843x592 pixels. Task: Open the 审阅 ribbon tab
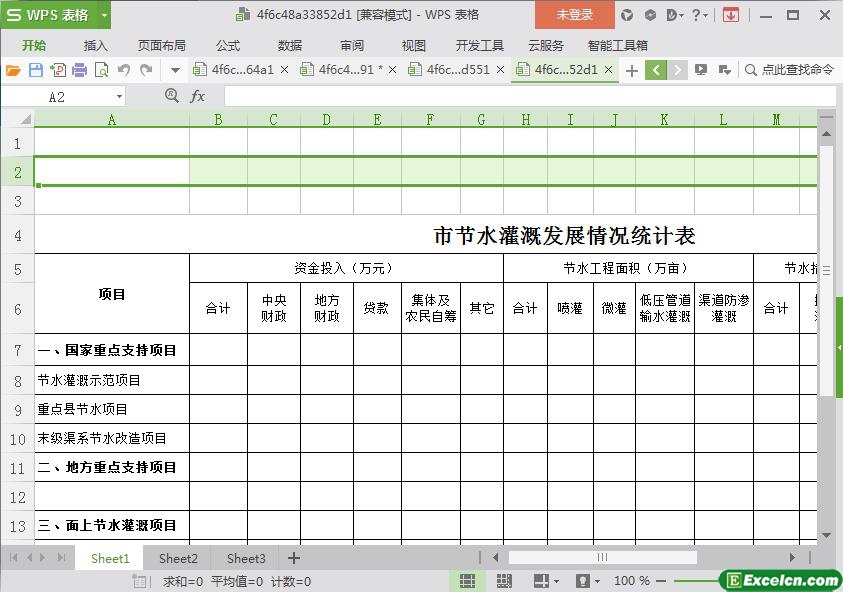[352, 45]
